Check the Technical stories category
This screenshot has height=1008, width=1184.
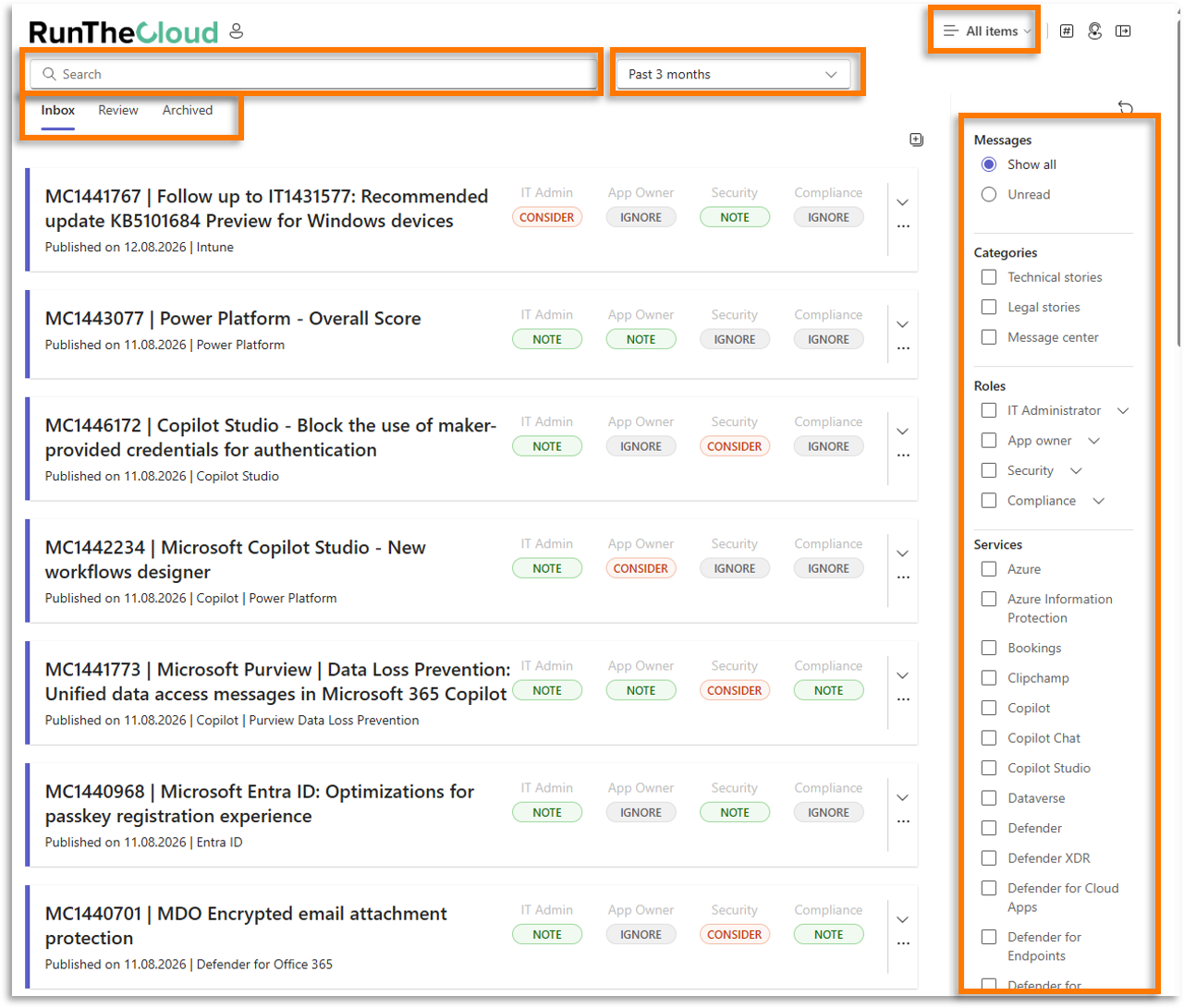click(x=989, y=277)
